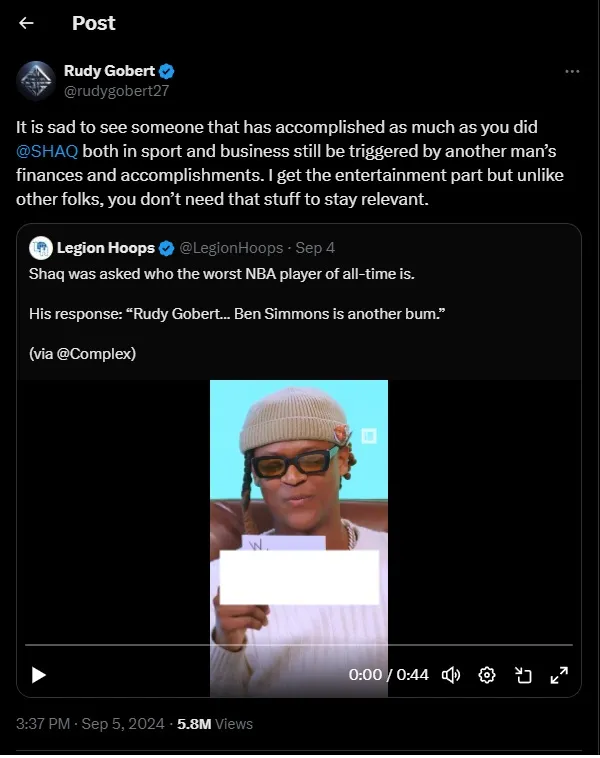Open Legion Hoops account name
Viewport: 600px width, 758px height.
105,248
